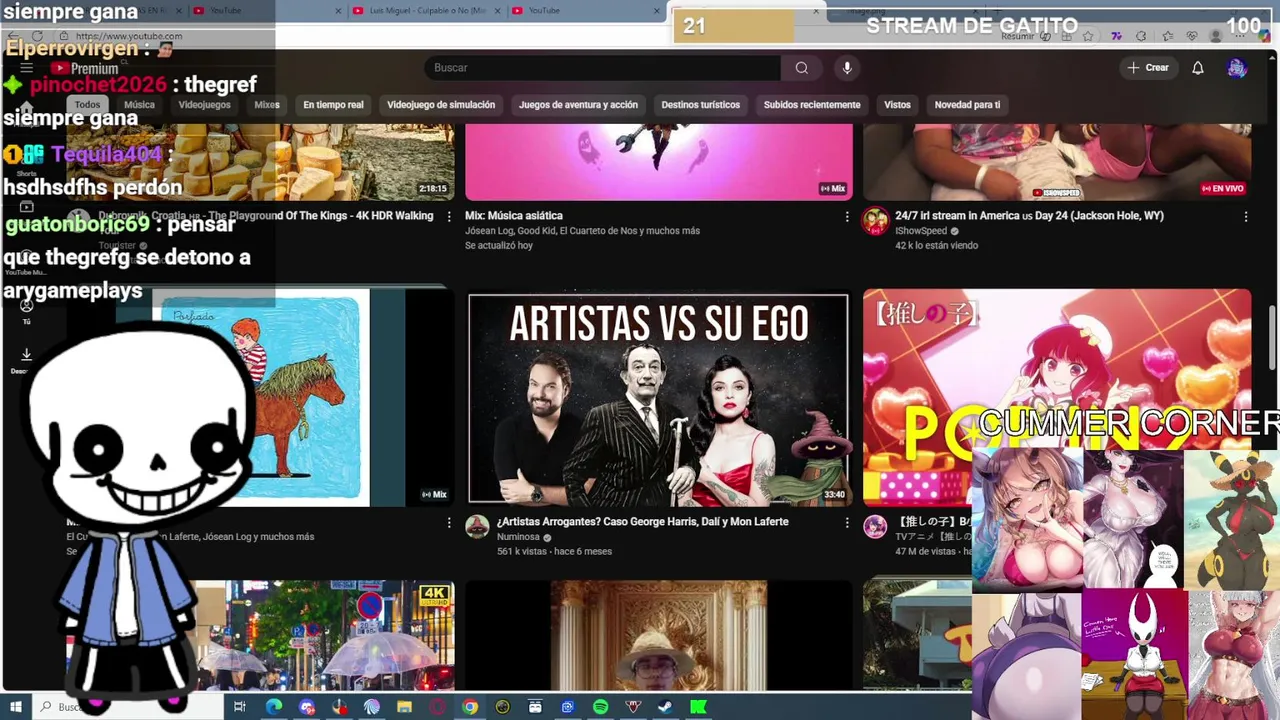This screenshot has height=720, width=1280.
Task: Select the Vistos filter chip
Action: pyautogui.click(x=897, y=105)
